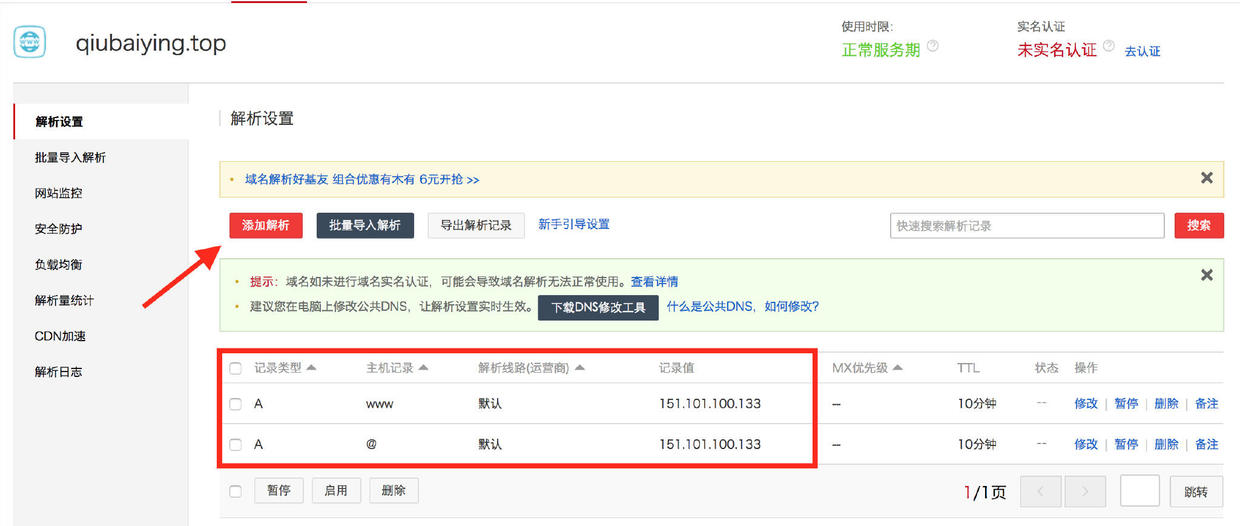
Task: Click the domain globe icon beside qiubaiying.top
Action: 30,43
